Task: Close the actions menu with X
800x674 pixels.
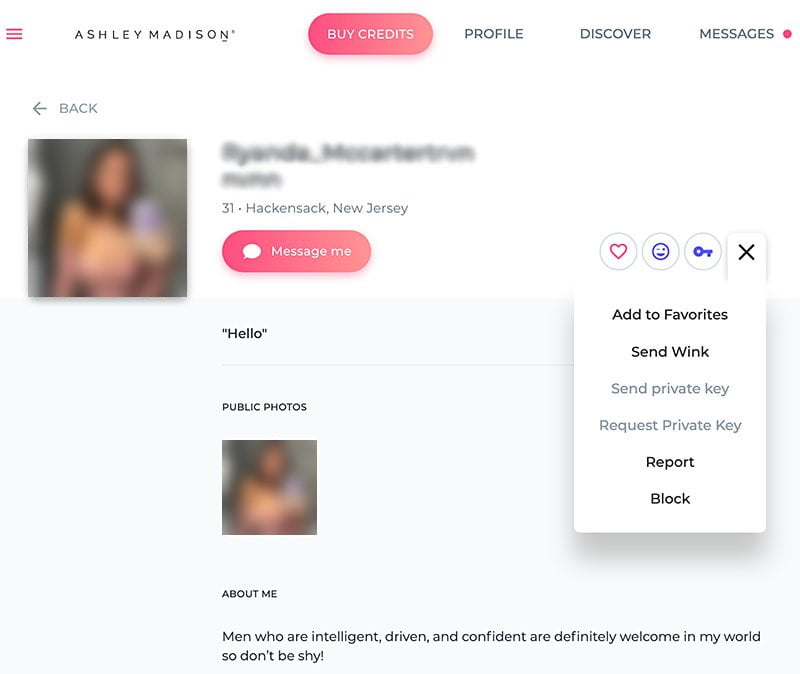Action: coord(746,252)
